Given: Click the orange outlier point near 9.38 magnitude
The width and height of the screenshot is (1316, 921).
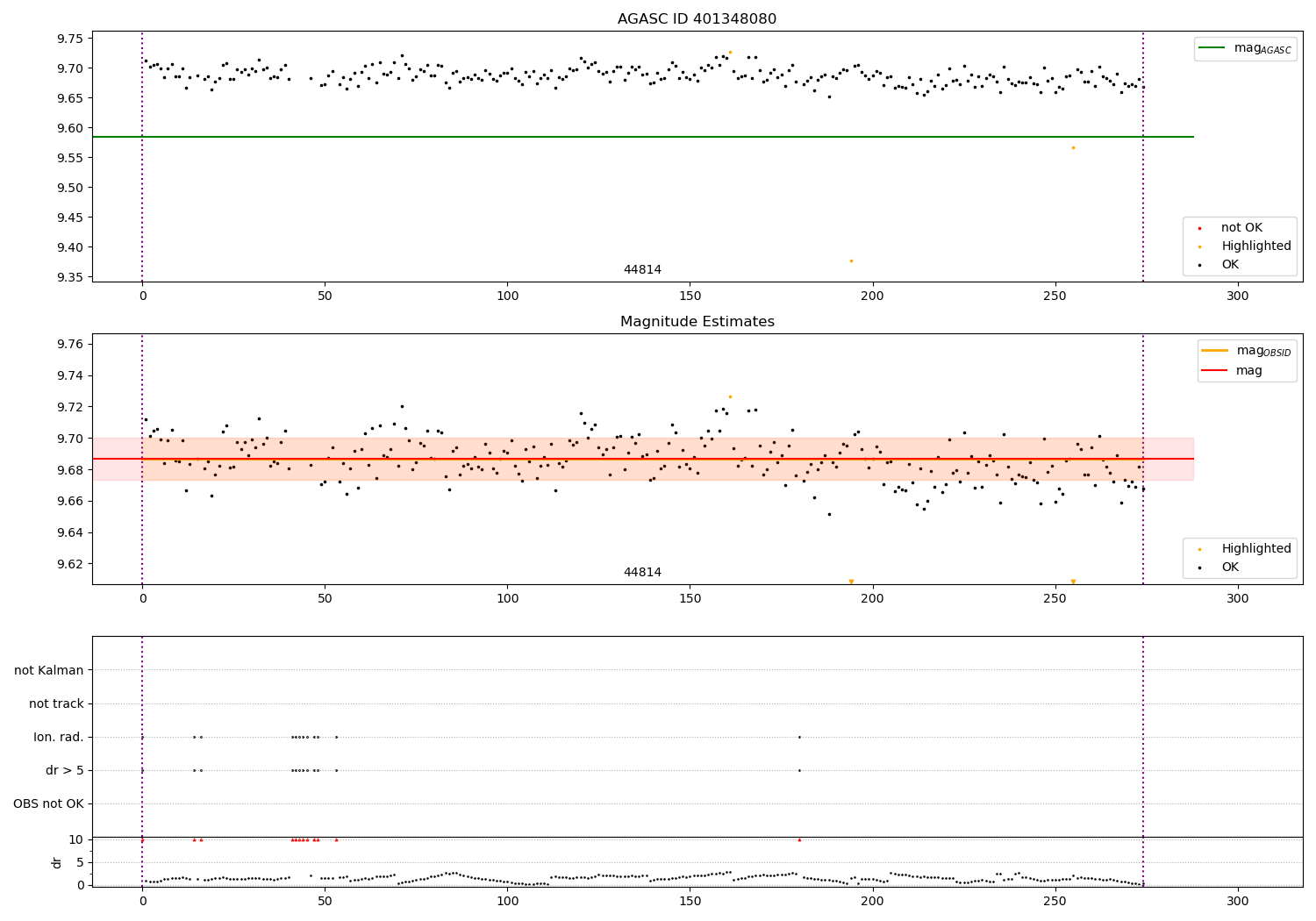Looking at the screenshot, I should (x=851, y=261).
